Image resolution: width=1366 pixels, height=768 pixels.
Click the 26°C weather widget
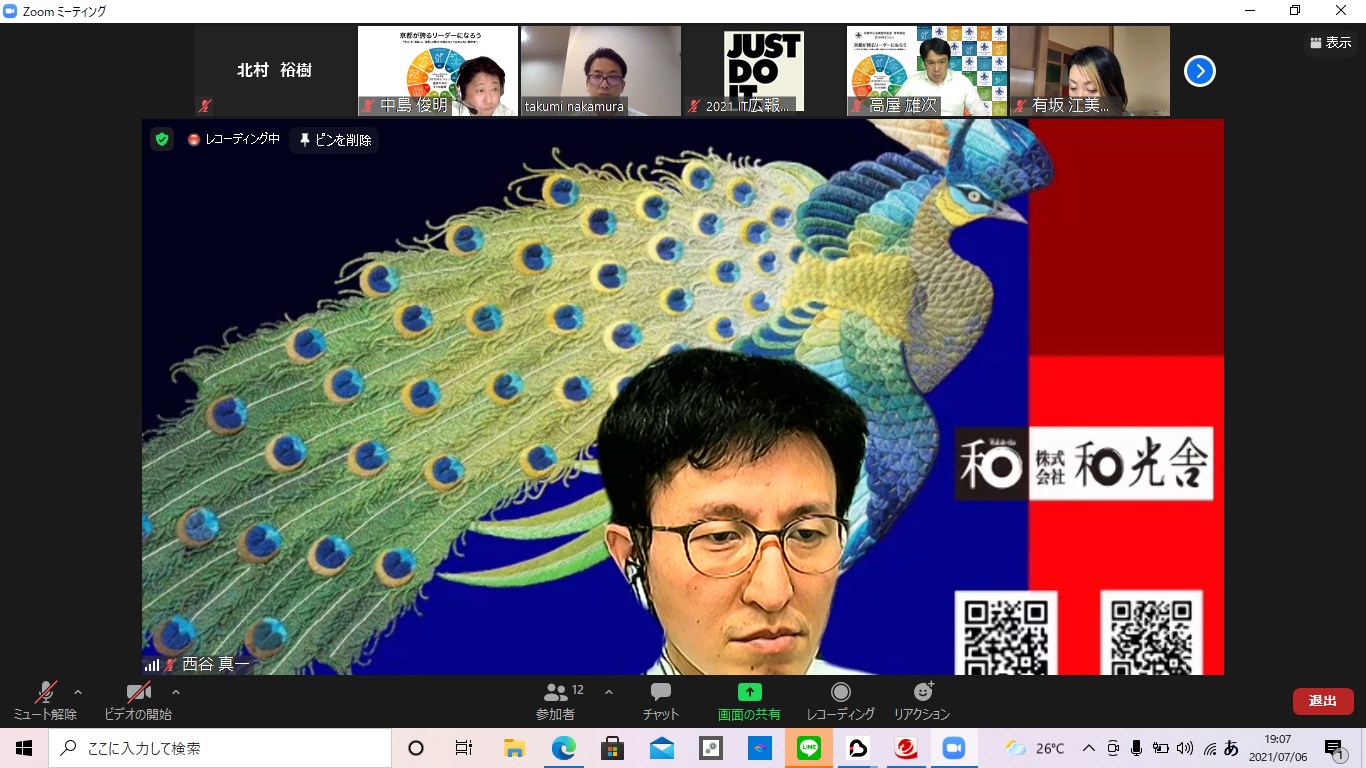coord(1035,748)
